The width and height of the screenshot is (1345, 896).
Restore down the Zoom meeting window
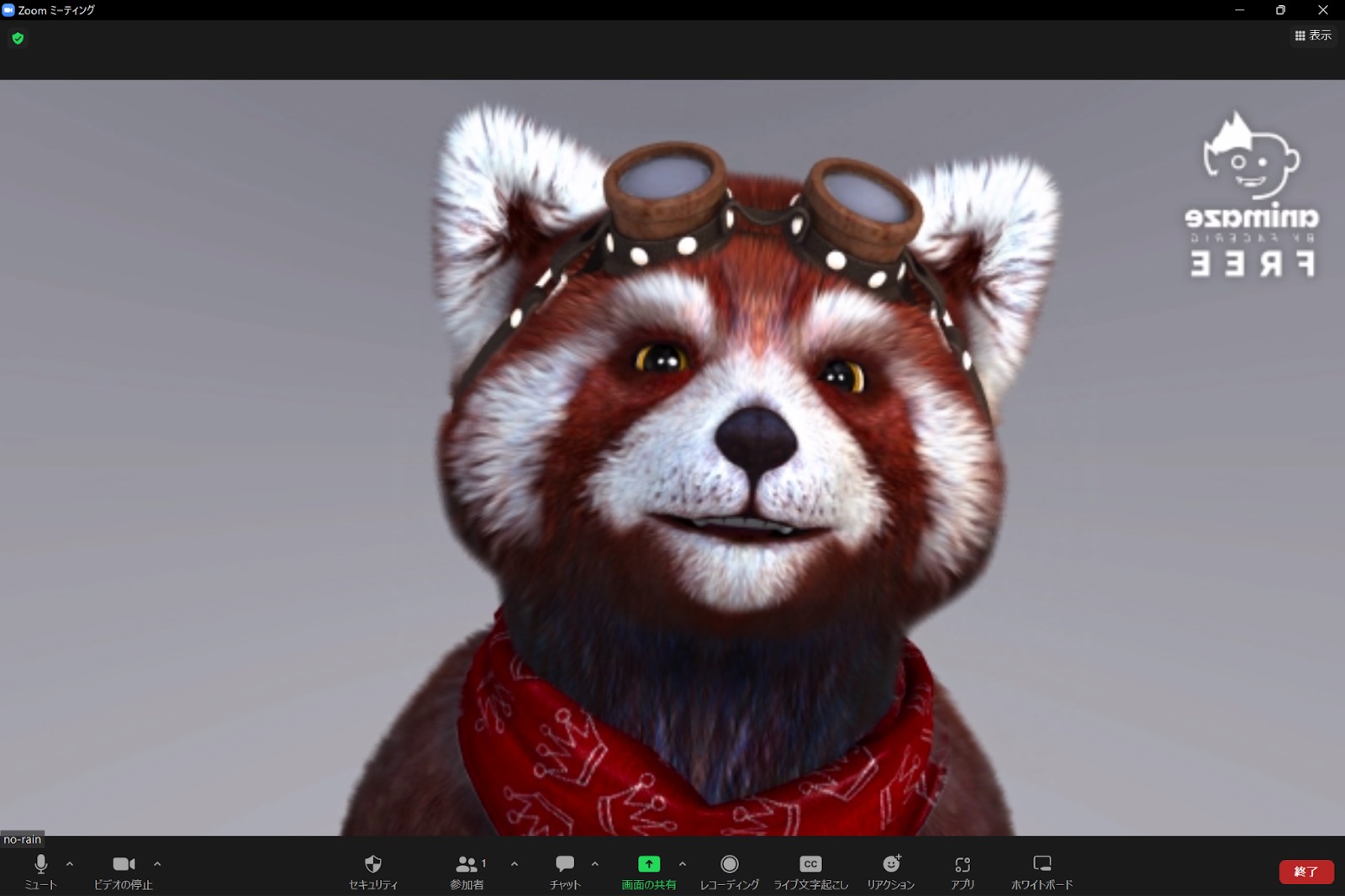click(x=1280, y=10)
